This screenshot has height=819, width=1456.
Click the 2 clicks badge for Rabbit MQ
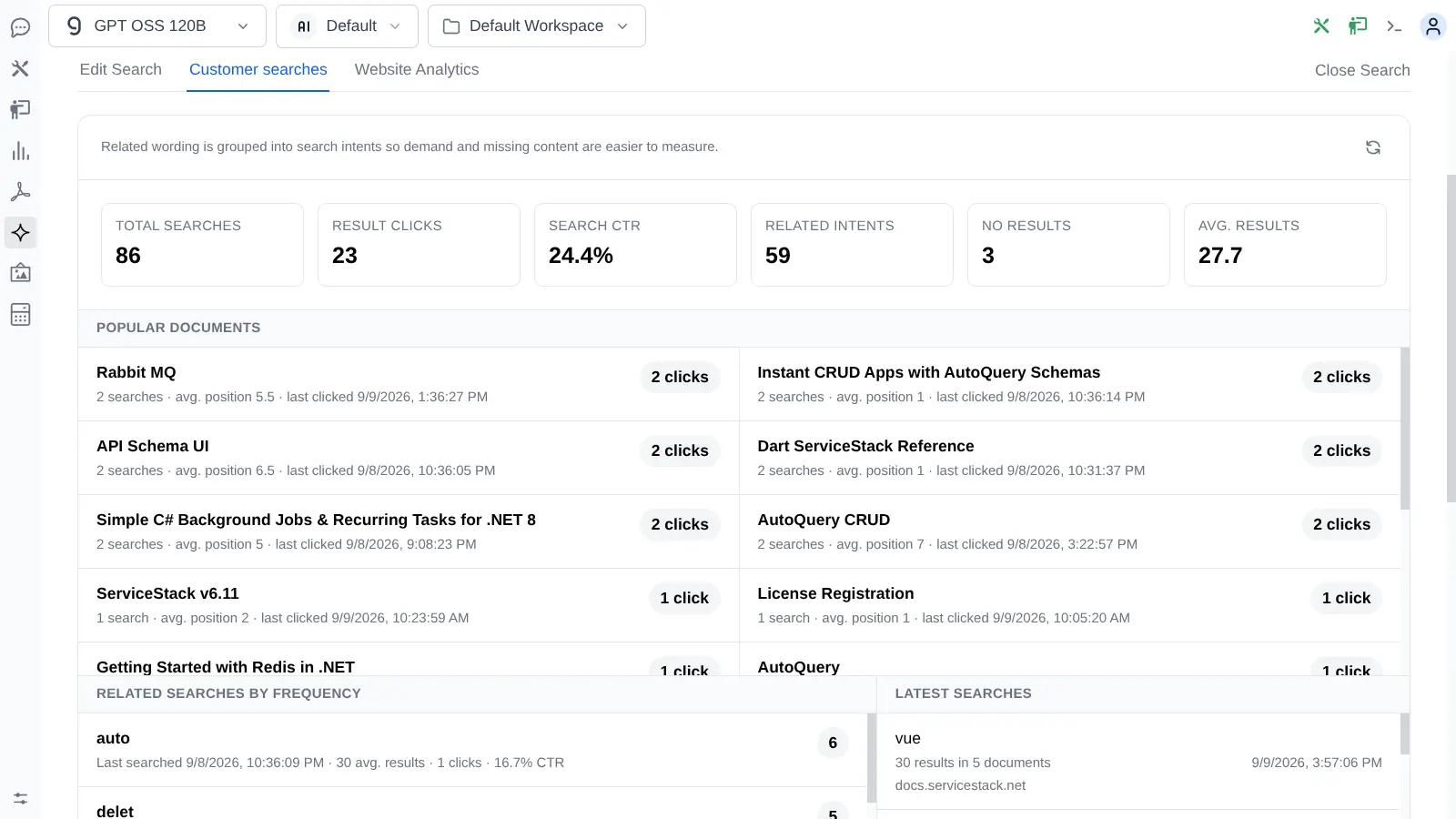(x=680, y=377)
